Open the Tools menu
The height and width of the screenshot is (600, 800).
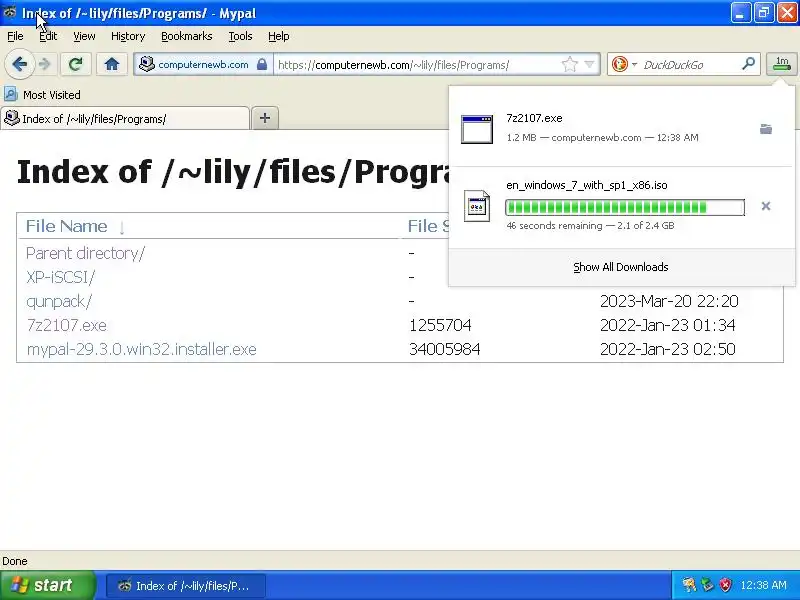click(240, 36)
